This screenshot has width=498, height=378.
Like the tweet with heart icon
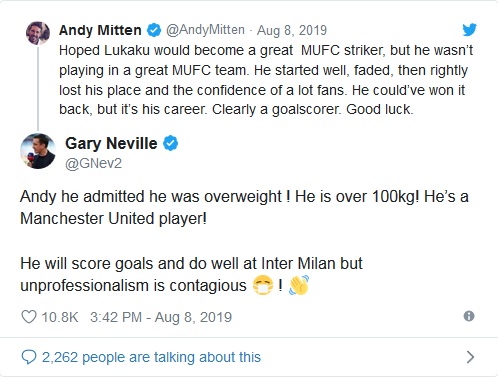(29, 317)
